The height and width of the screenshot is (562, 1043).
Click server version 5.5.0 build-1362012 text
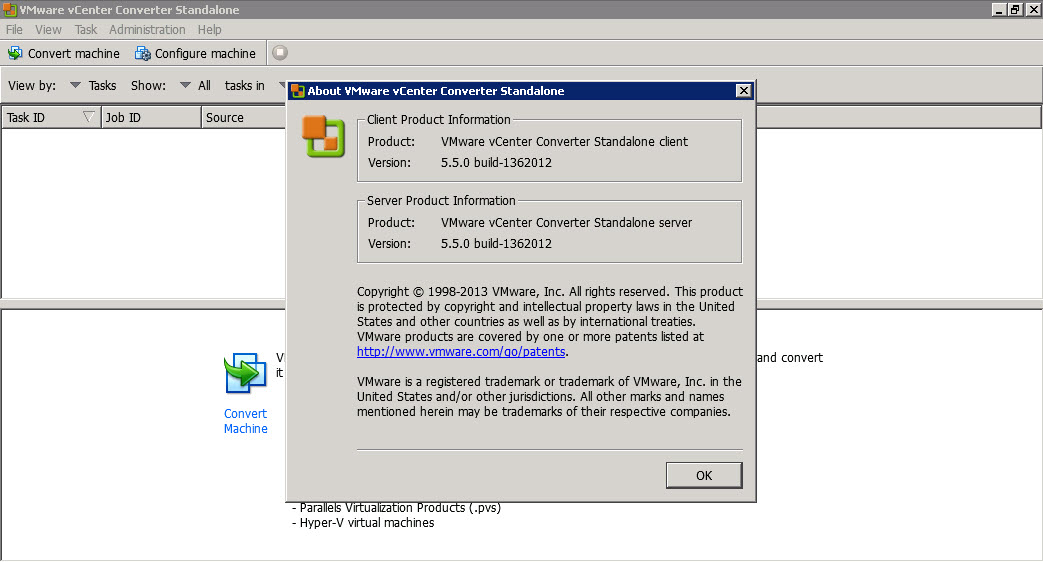[496, 244]
